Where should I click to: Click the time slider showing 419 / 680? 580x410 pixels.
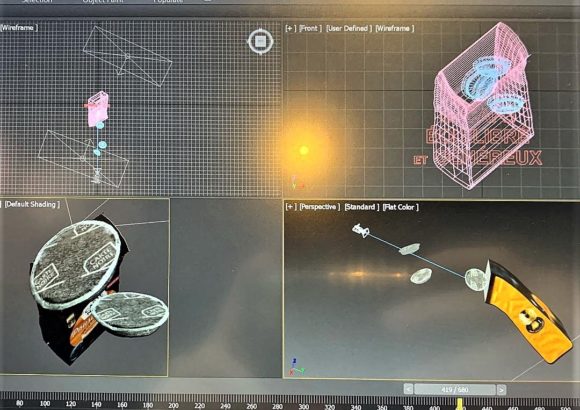455,390
